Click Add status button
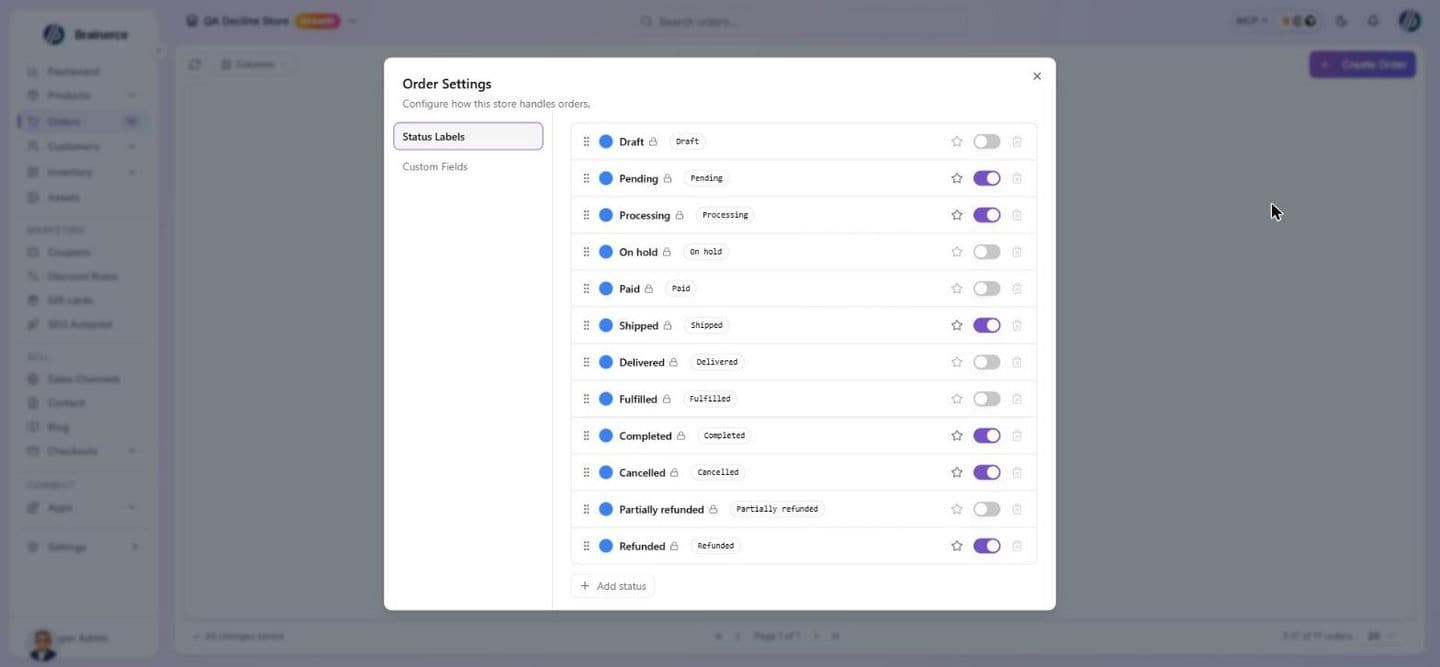The height and width of the screenshot is (667, 1440). 613,586
